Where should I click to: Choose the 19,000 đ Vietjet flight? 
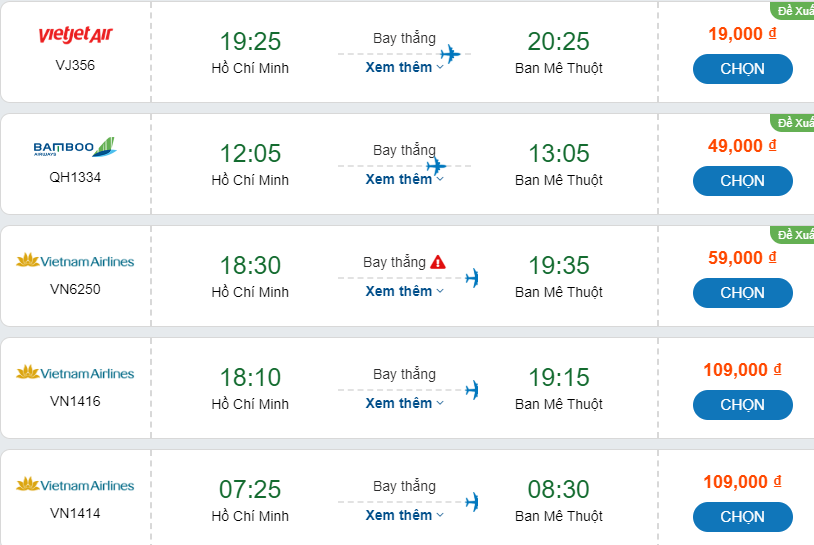742,69
